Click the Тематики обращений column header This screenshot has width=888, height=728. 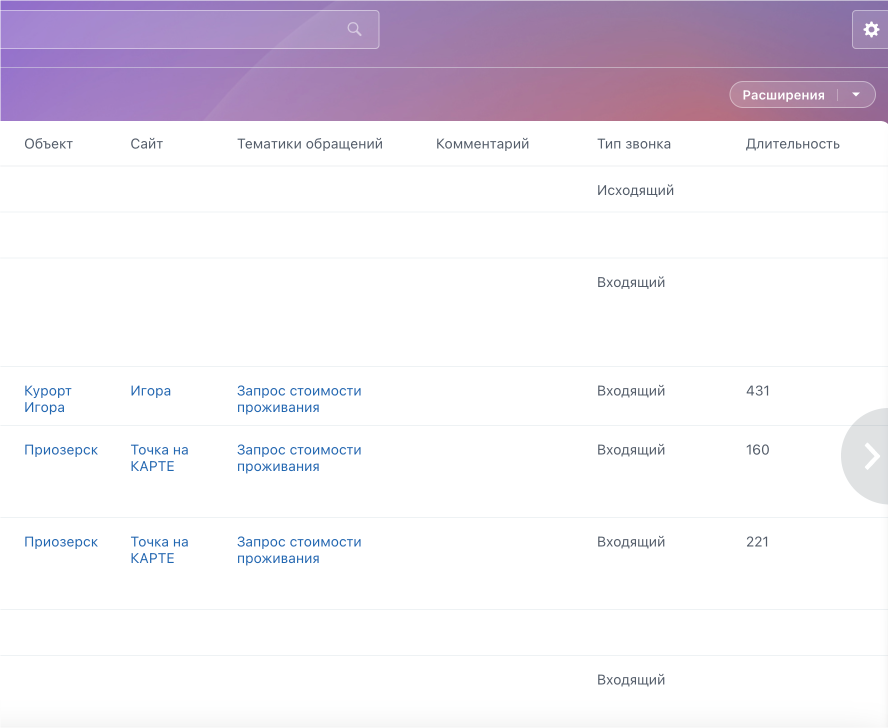point(310,144)
